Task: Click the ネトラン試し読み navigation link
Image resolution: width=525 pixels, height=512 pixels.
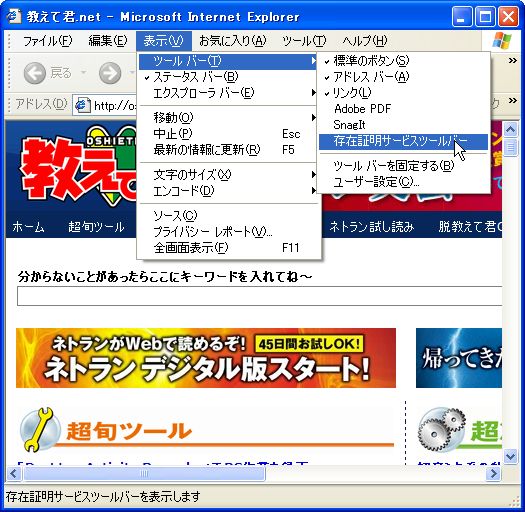Action: 372,227
